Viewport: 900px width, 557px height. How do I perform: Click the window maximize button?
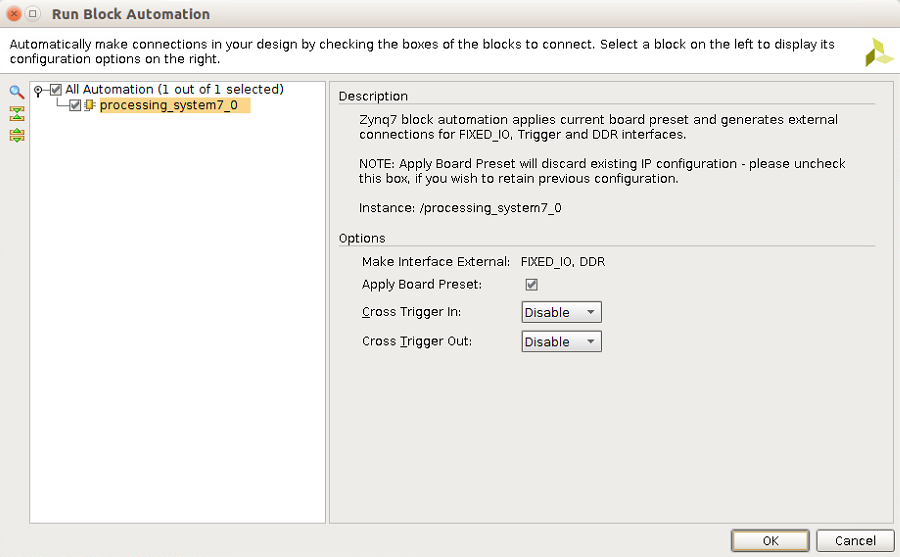[33, 14]
